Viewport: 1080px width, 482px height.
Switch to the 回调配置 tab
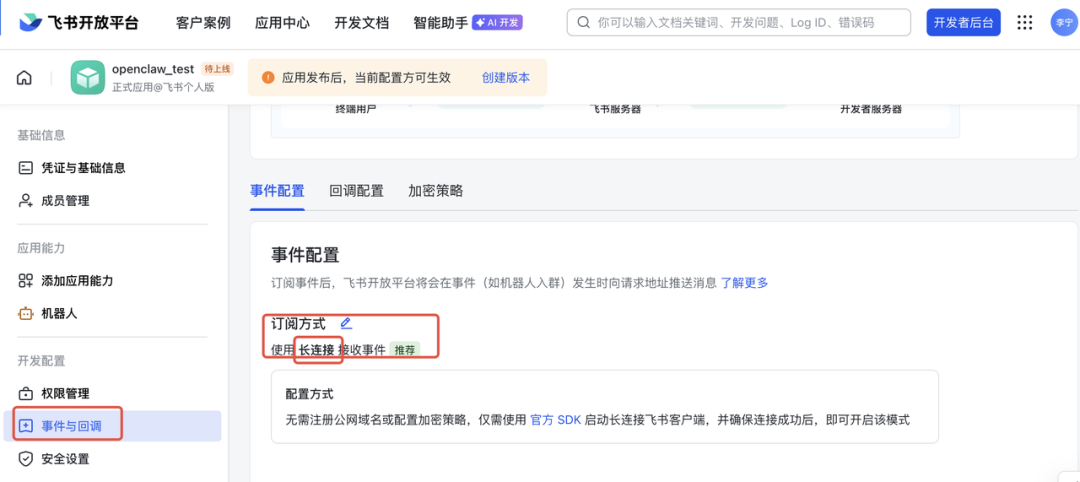tap(356, 191)
